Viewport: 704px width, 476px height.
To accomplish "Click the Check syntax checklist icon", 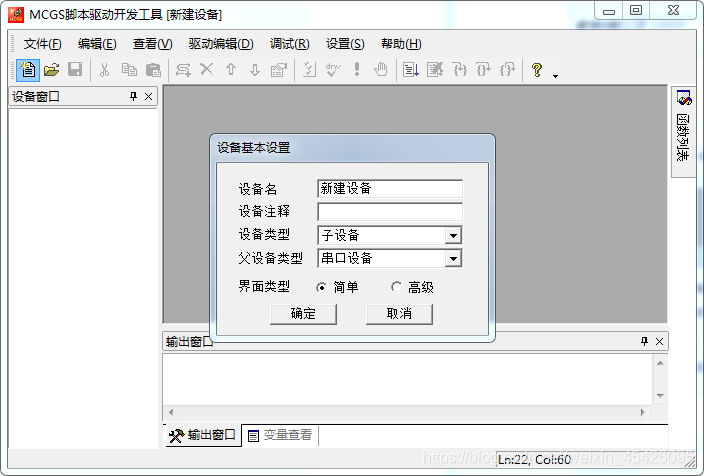I will click(309, 70).
